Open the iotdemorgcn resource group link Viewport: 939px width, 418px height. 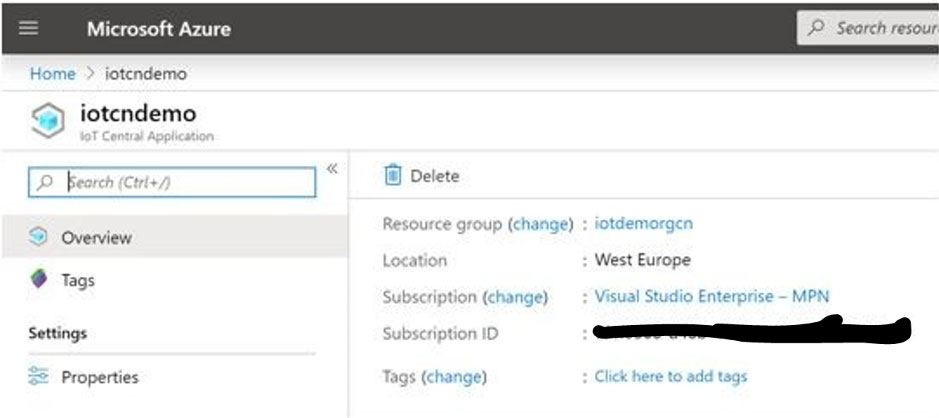tap(643, 224)
